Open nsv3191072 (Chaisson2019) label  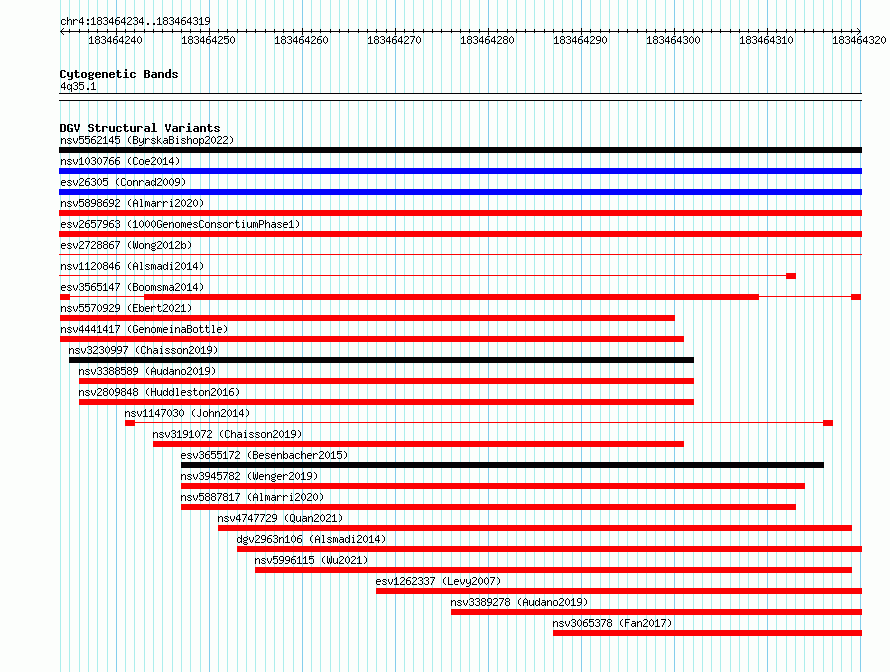(227, 434)
